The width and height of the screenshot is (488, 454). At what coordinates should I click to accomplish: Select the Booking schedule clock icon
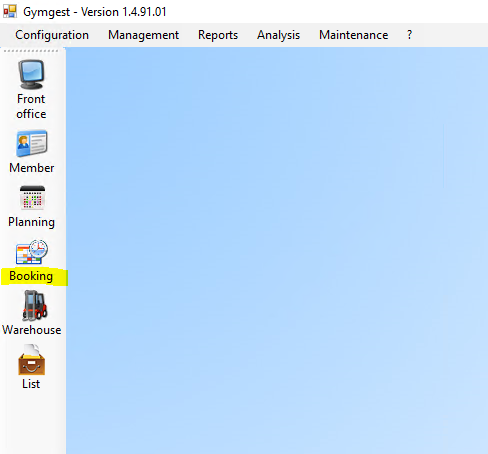(x=32, y=252)
